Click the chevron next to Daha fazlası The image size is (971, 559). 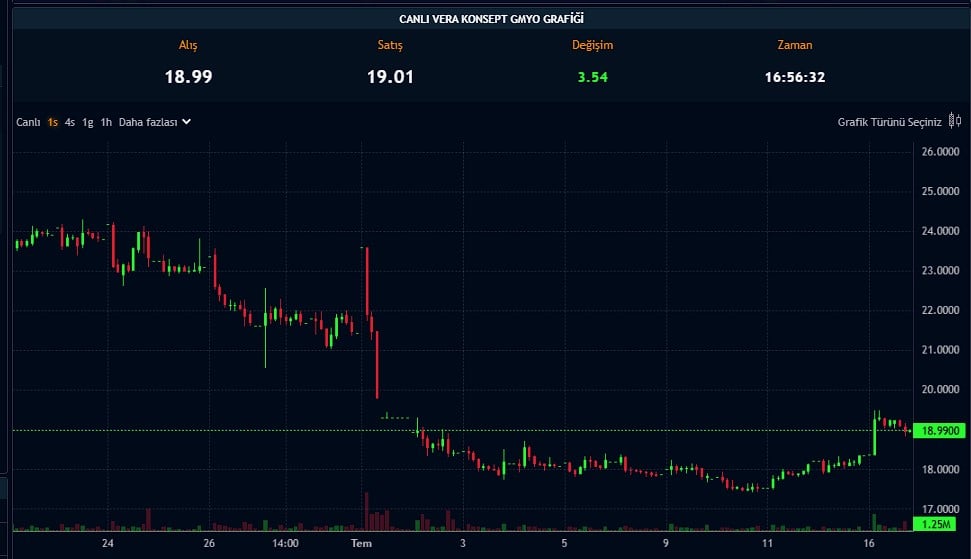click(x=186, y=122)
